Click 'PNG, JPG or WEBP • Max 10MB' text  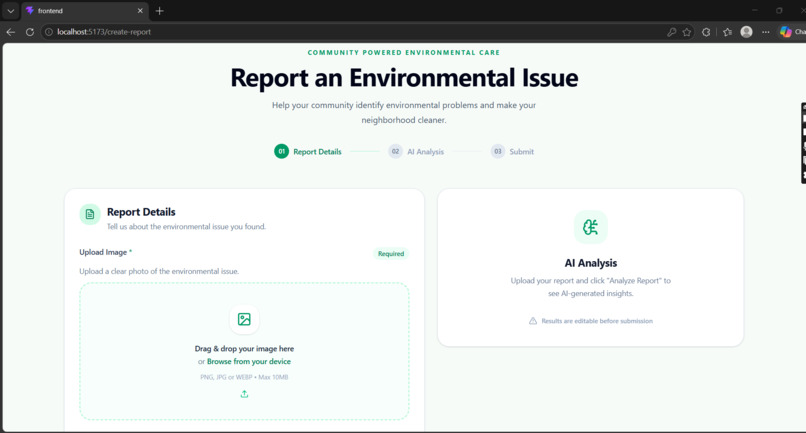coord(244,377)
